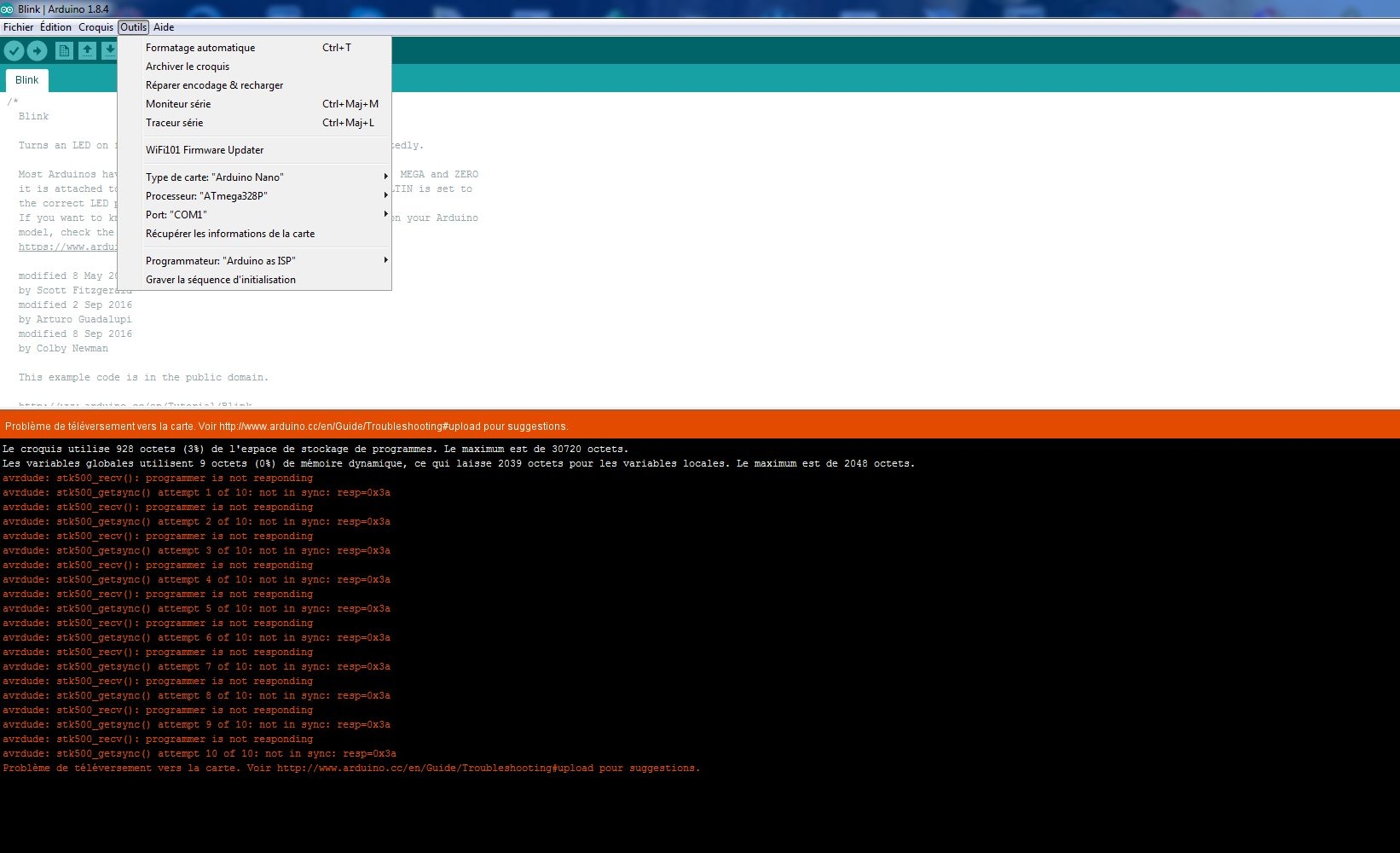1400x853 pixels.
Task: Click the line "Les variables globales utilisent 9 octets"
Action: (459, 463)
